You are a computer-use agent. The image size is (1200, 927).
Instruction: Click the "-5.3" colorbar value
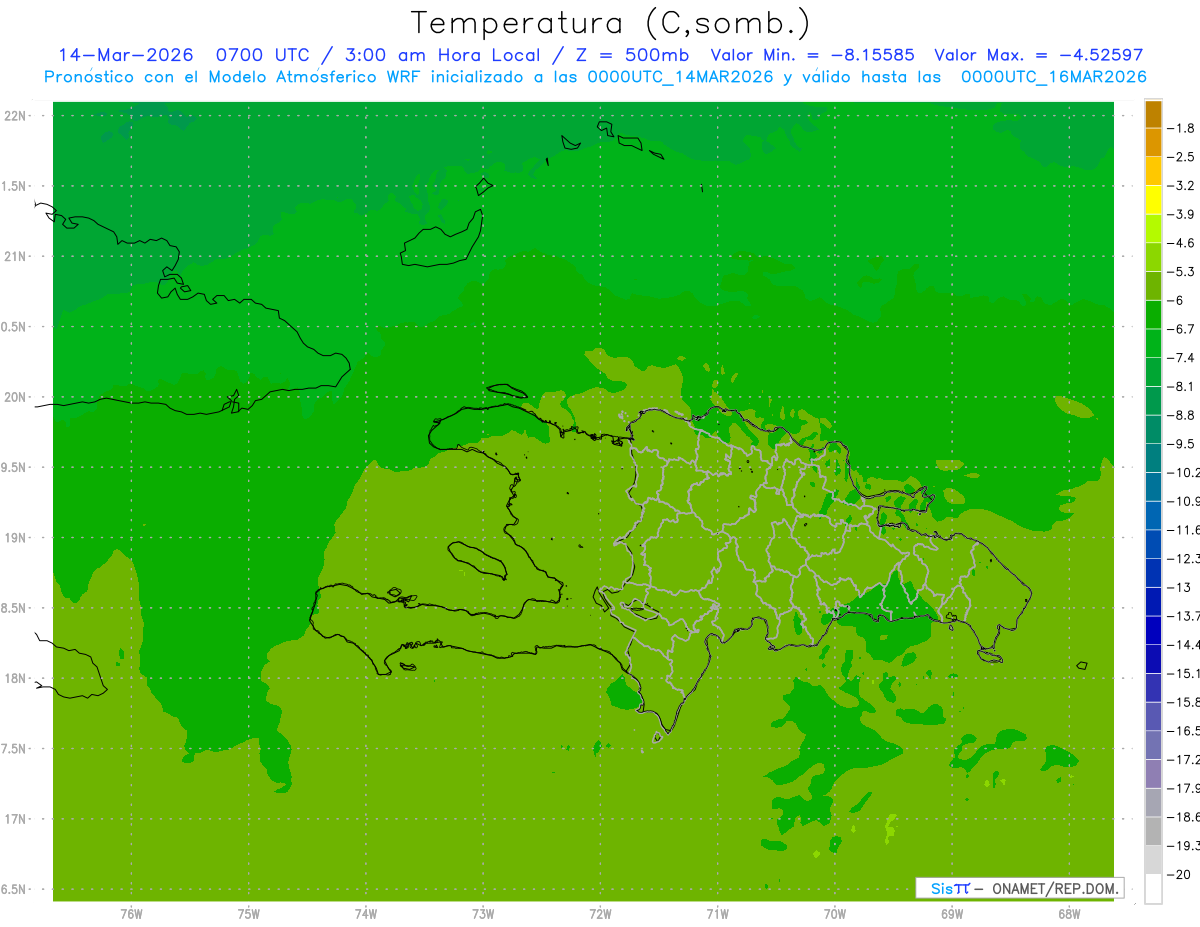pyautogui.click(x=1181, y=271)
